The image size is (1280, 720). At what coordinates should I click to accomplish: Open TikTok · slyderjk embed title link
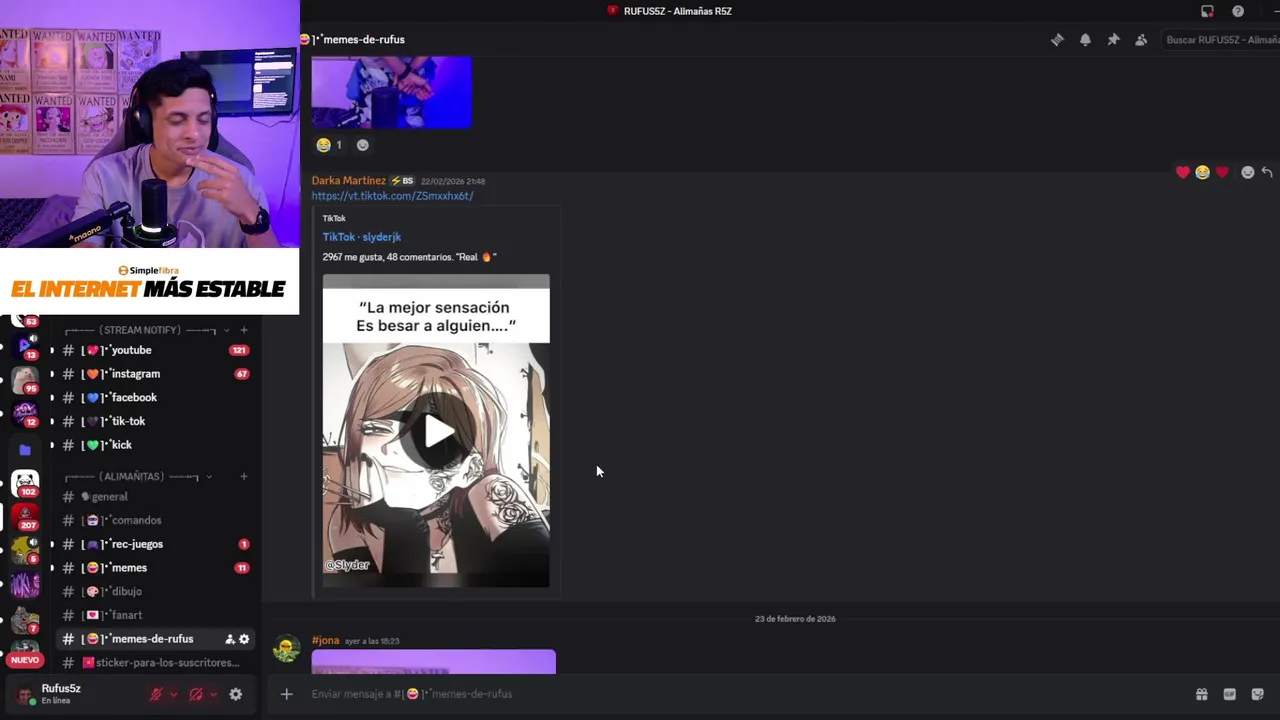point(361,237)
